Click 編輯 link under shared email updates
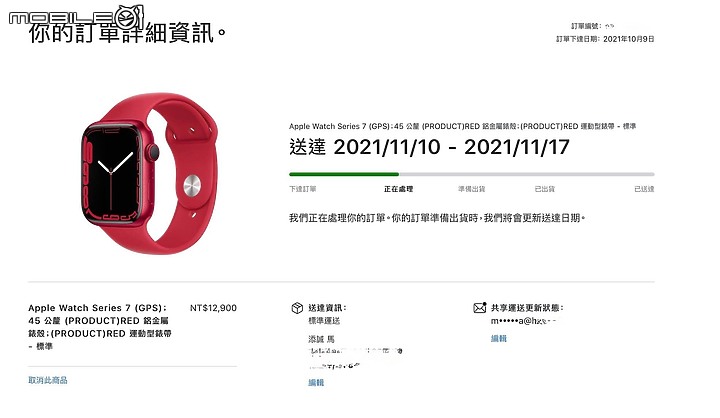Screen dimensions: 720x418 (x=499, y=338)
